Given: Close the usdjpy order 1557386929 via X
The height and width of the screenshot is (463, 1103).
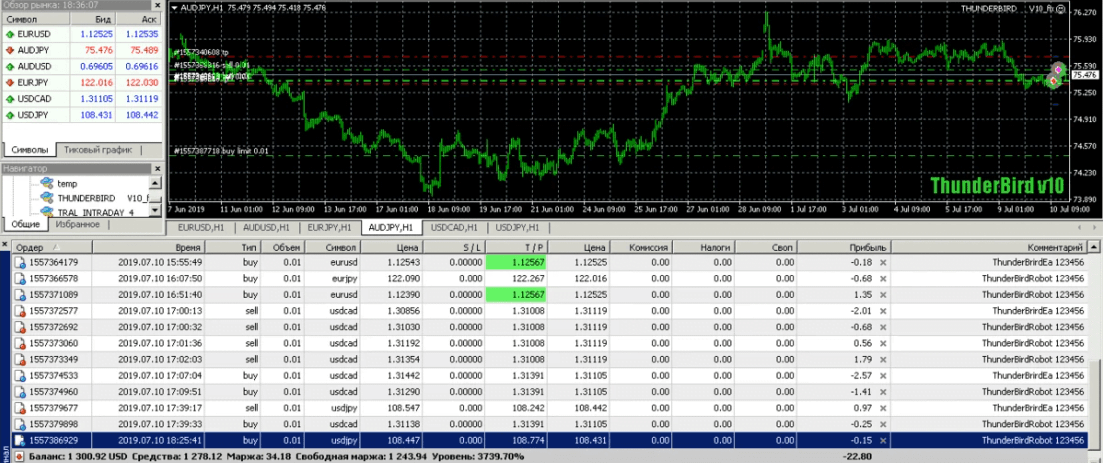Looking at the screenshot, I should (882, 440).
